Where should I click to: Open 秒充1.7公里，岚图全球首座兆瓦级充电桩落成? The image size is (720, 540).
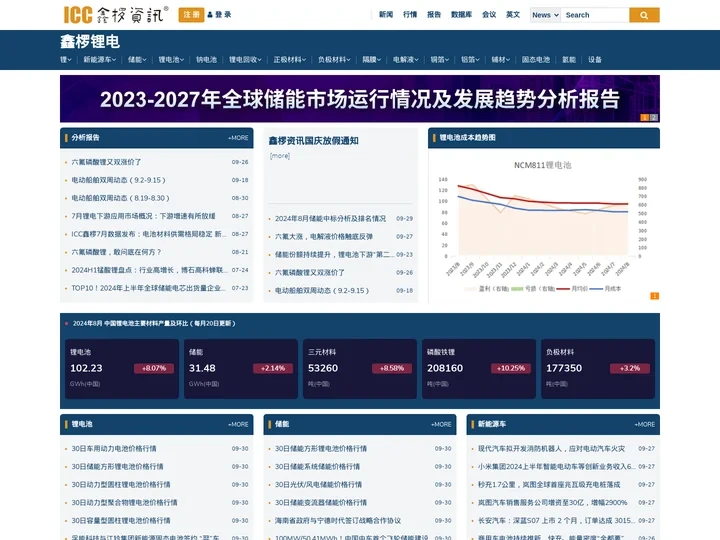pyautogui.click(x=549, y=484)
